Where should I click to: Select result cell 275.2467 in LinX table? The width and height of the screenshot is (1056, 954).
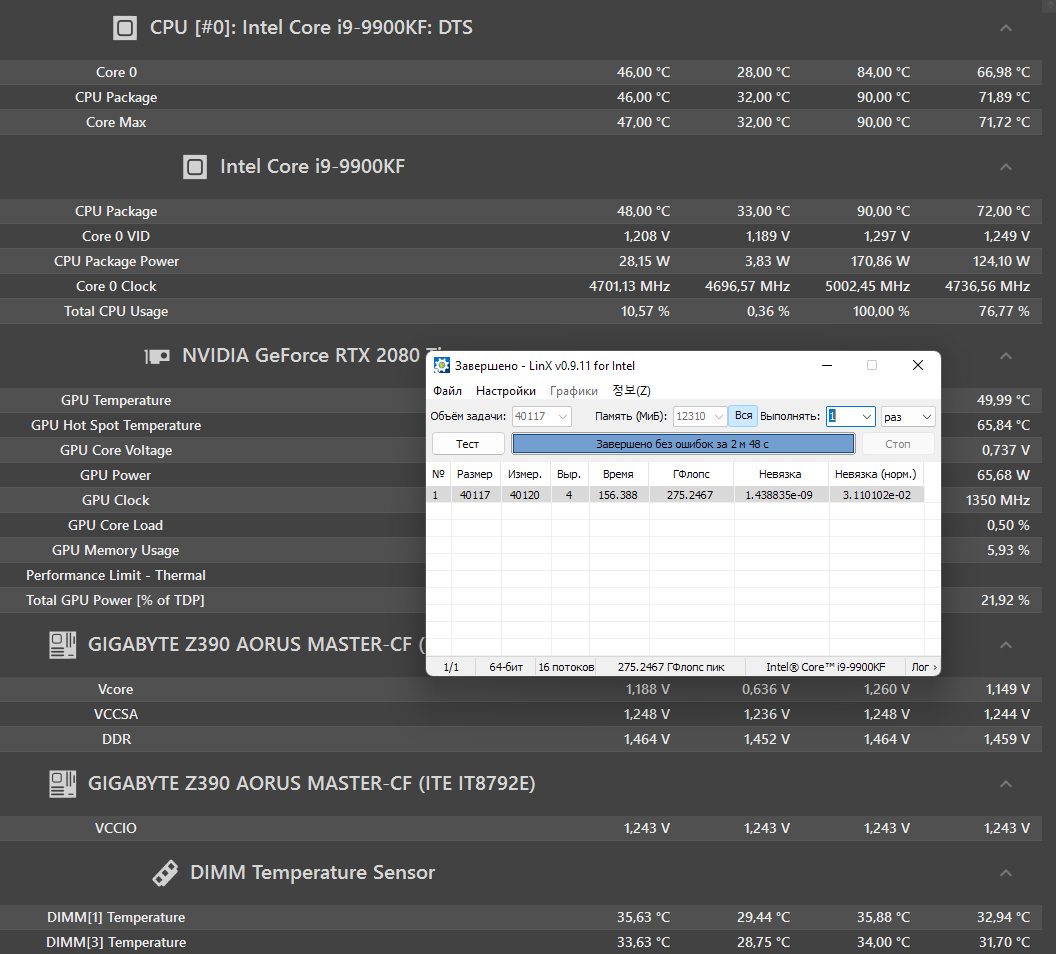pos(690,496)
